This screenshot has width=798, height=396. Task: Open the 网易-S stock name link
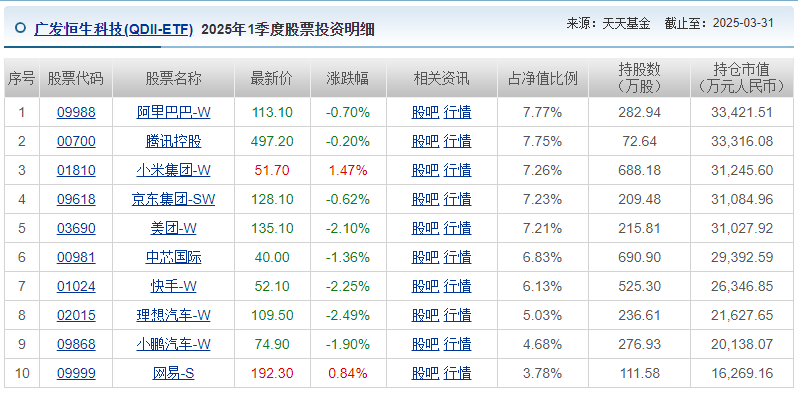pyautogui.click(x=173, y=373)
